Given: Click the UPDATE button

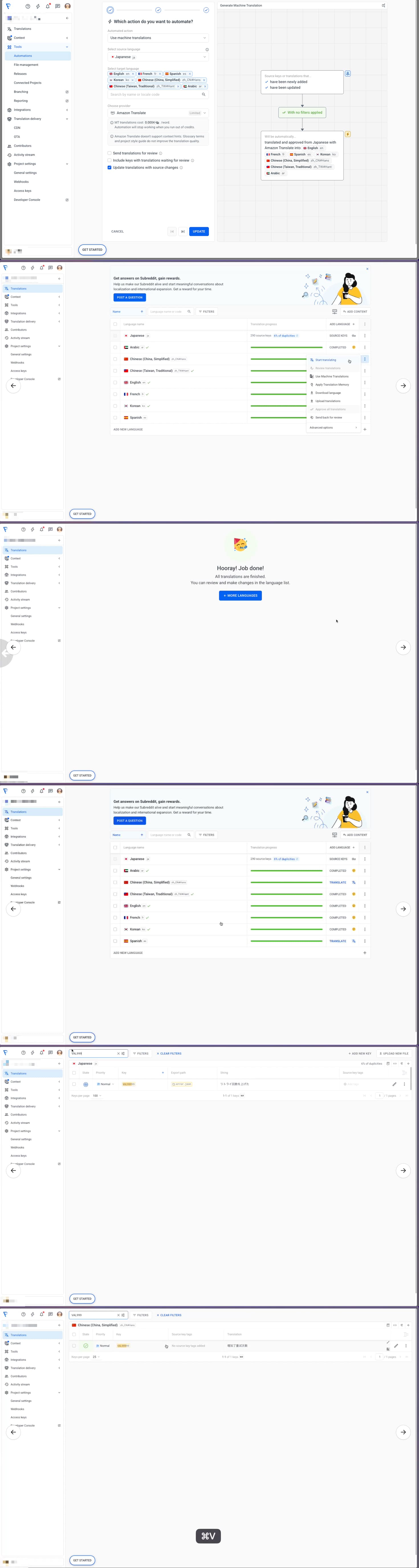Looking at the screenshot, I should (199, 231).
